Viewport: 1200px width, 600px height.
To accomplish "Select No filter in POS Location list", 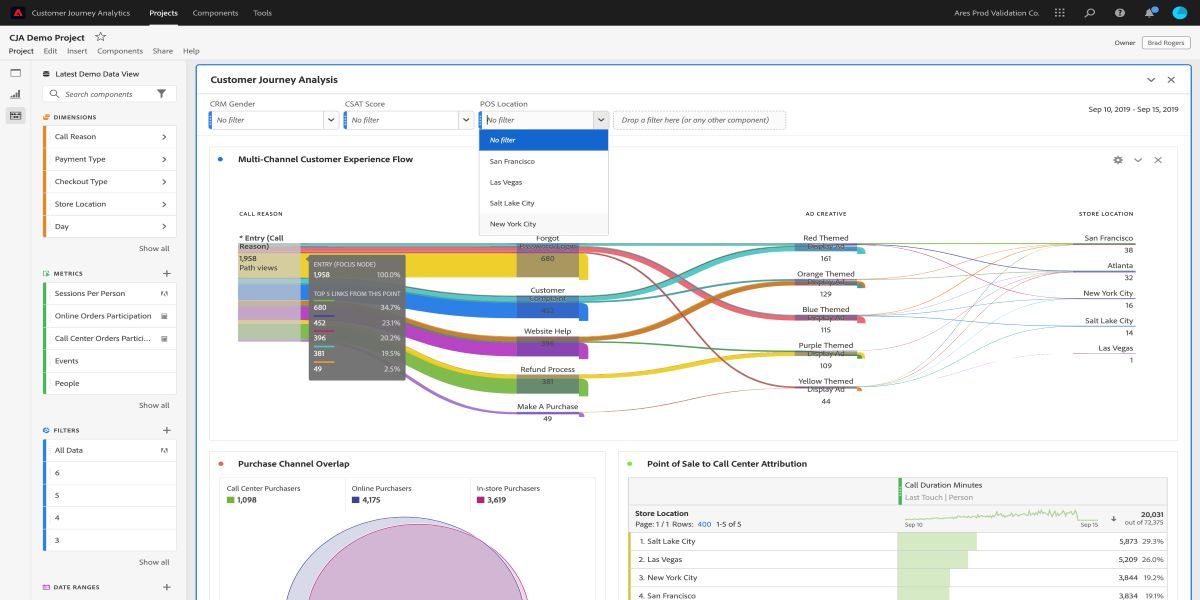I will (544, 140).
